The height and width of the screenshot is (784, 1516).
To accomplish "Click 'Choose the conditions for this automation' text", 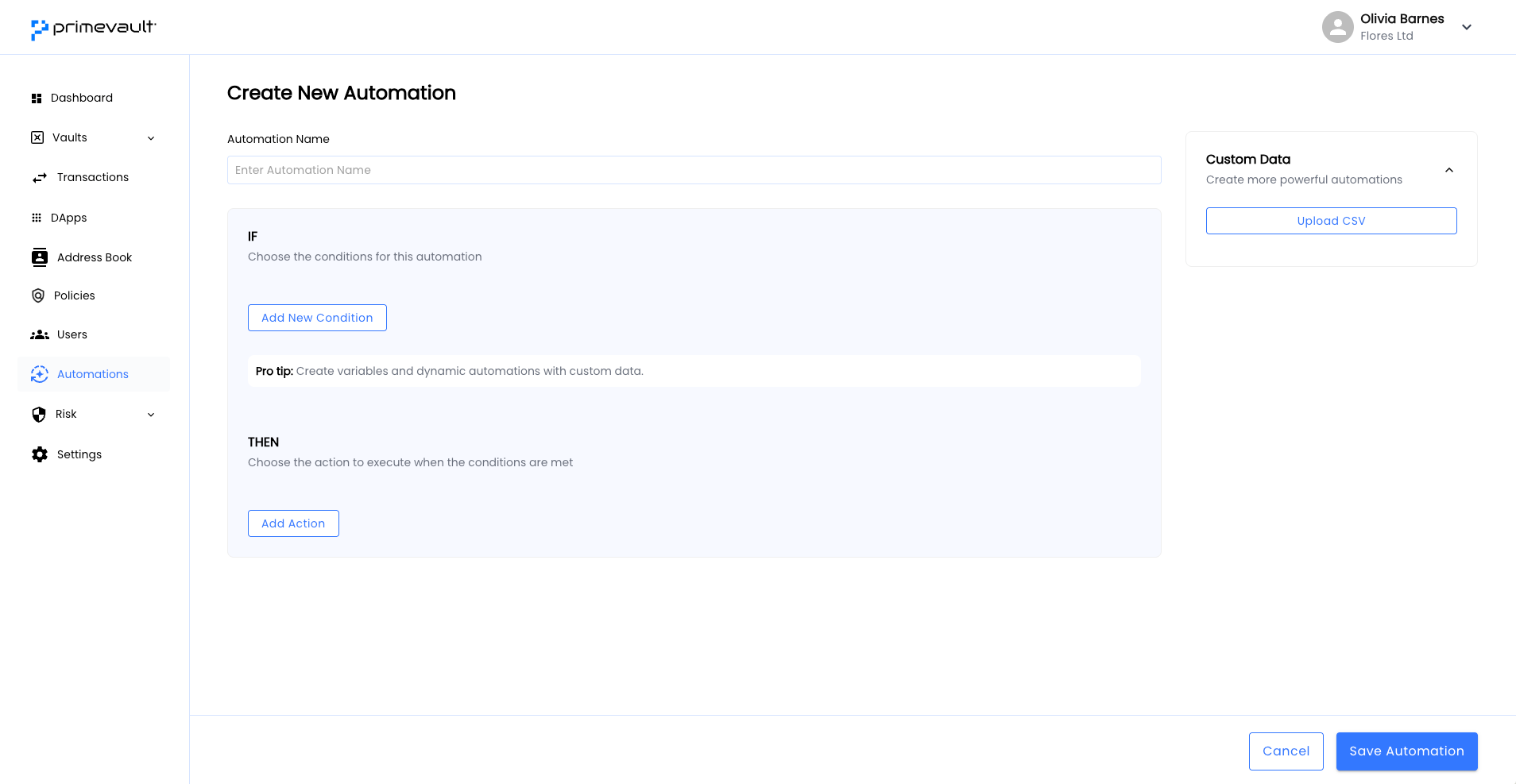I will 365,257.
